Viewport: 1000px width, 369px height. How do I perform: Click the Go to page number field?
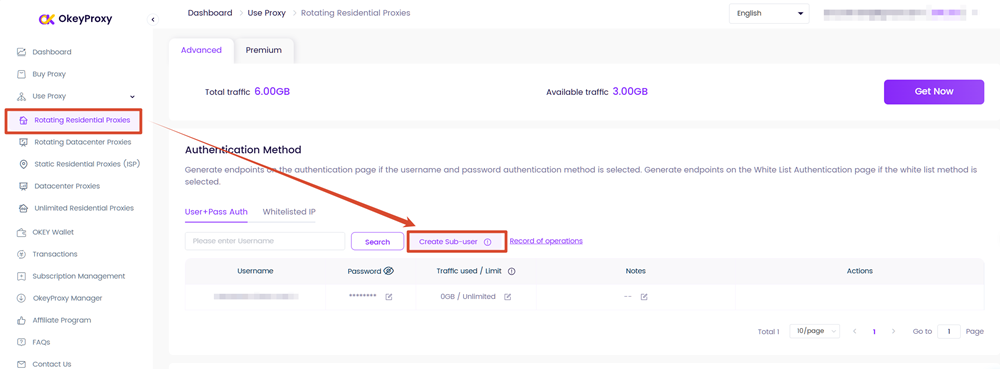click(949, 331)
